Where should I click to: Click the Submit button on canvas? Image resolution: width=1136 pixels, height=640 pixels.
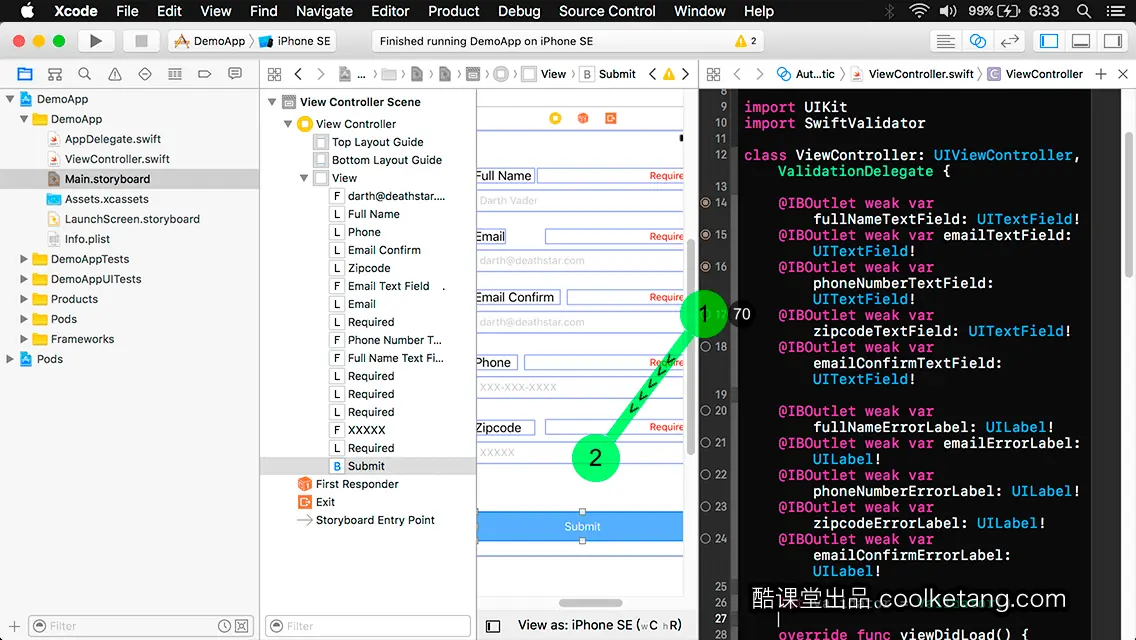[581, 526]
